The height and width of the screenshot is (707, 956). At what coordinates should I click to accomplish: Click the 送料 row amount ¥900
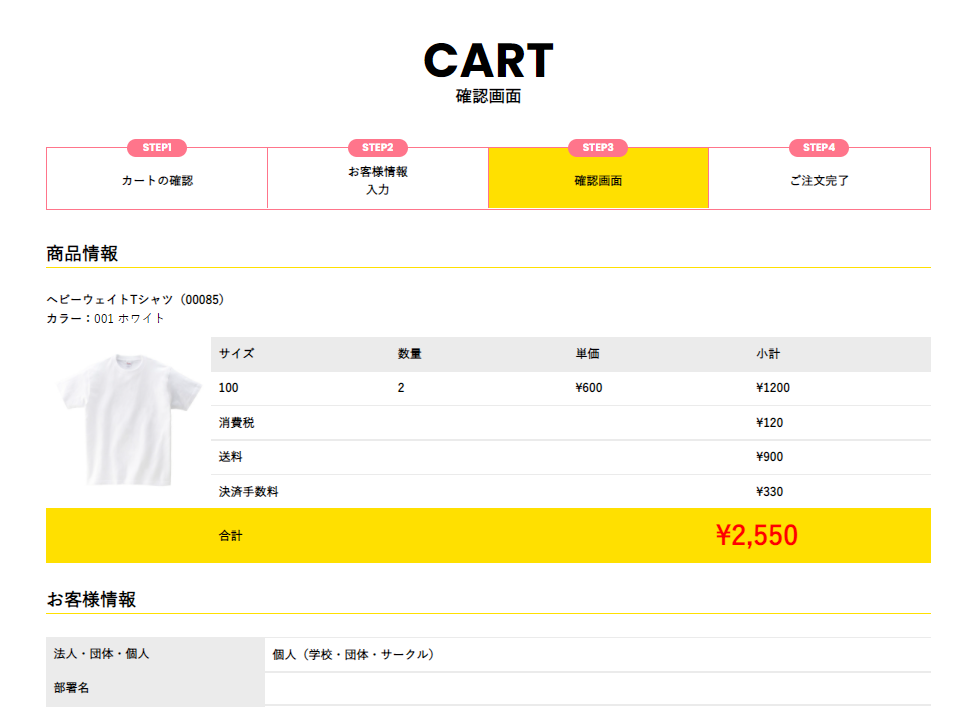[x=770, y=457]
